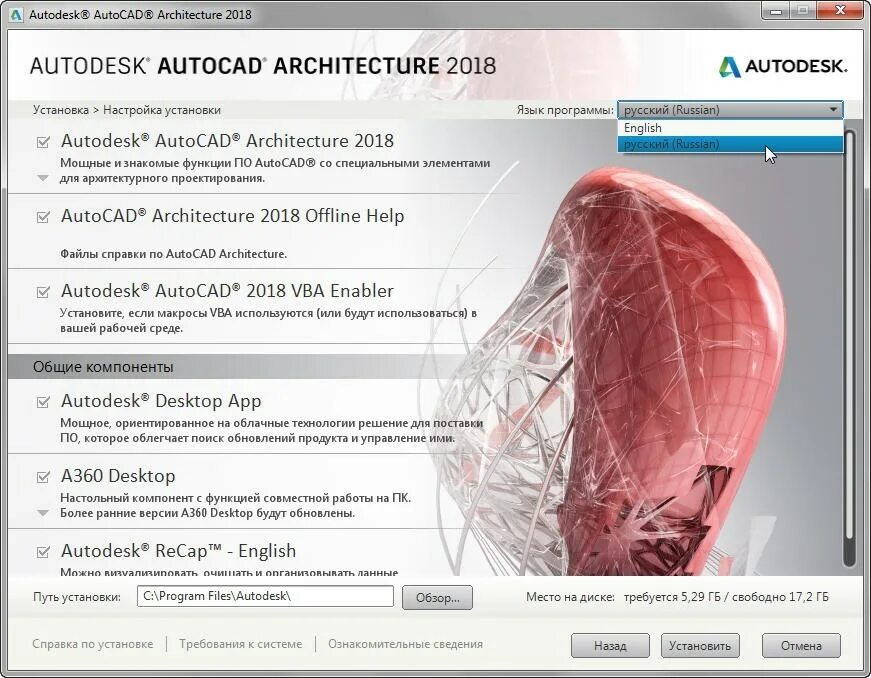Click the Назад button
871x678 pixels.
[610, 645]
